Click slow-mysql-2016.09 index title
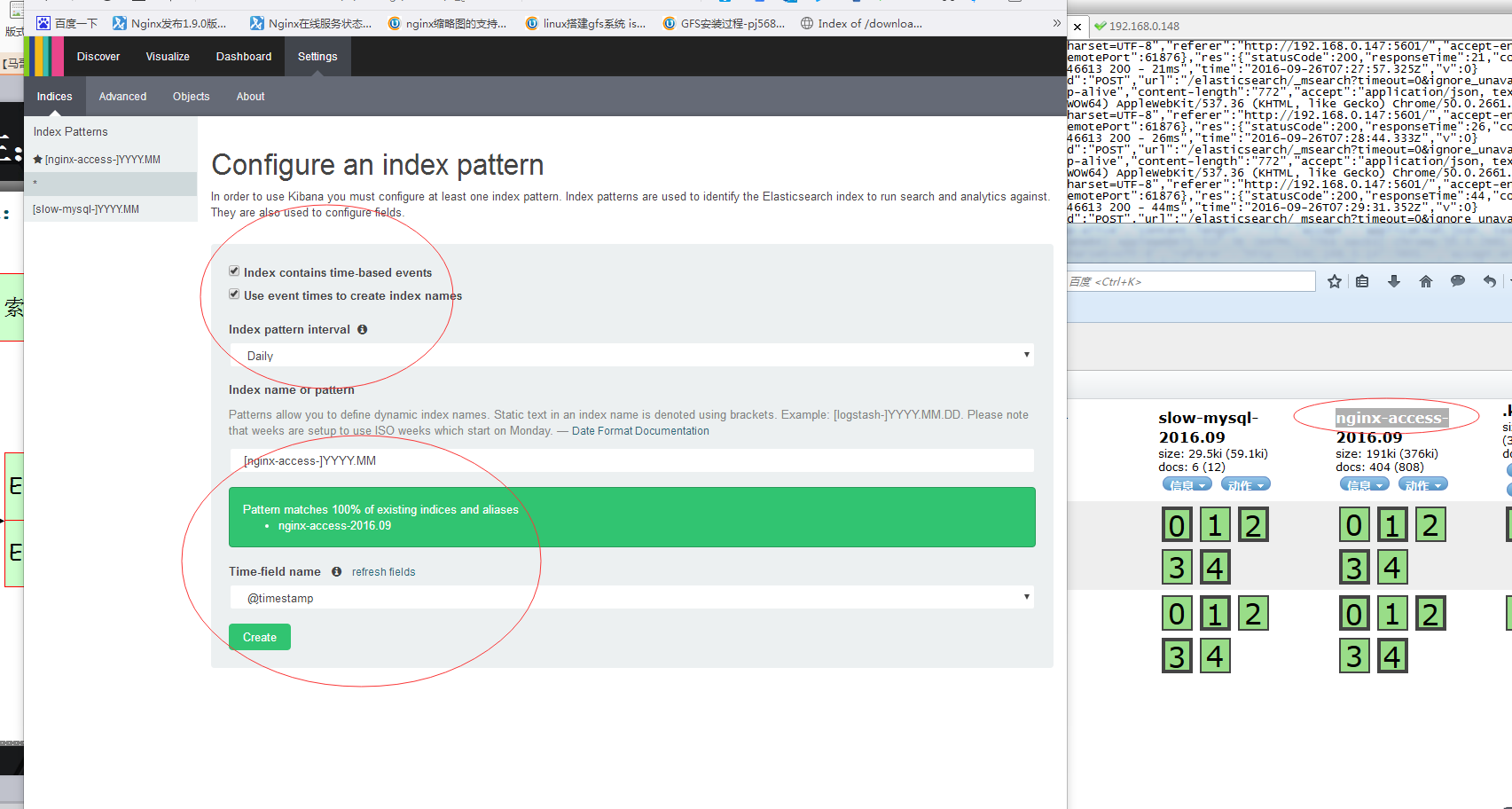 [x=1208, y=428]
